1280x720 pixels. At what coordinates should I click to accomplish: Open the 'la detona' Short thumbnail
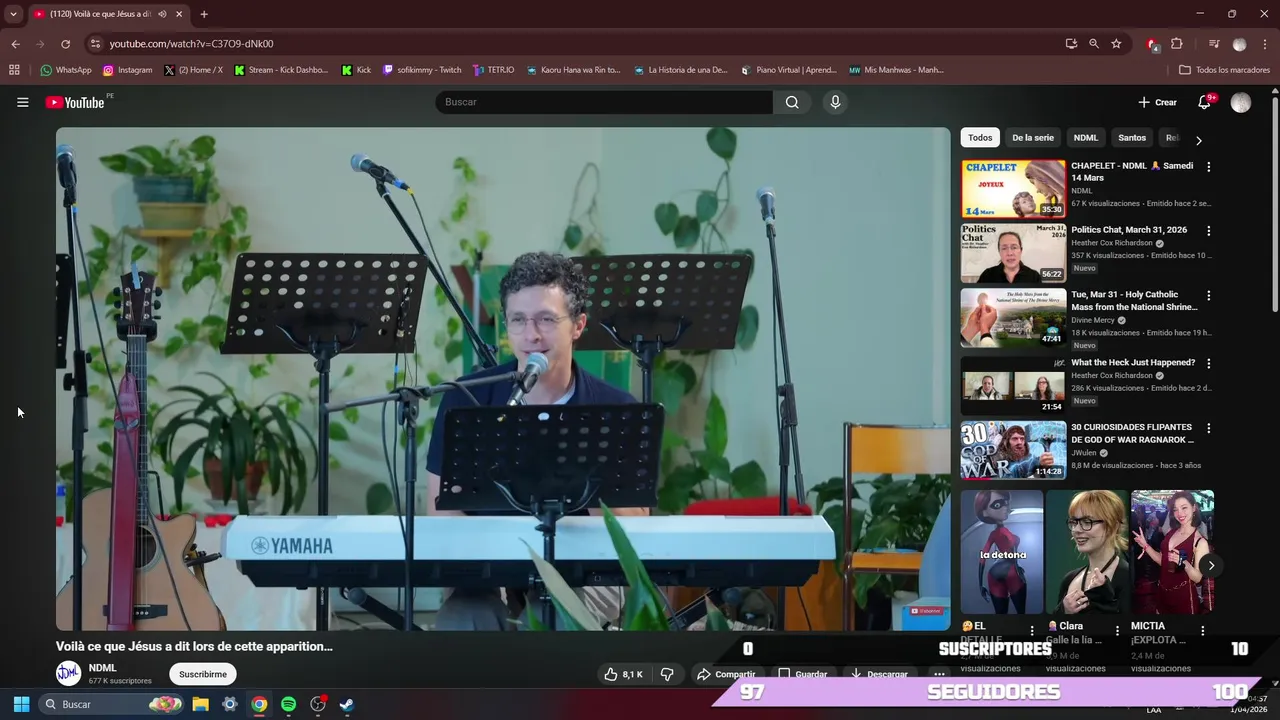pyautogui.click(x=1002, y=552)
